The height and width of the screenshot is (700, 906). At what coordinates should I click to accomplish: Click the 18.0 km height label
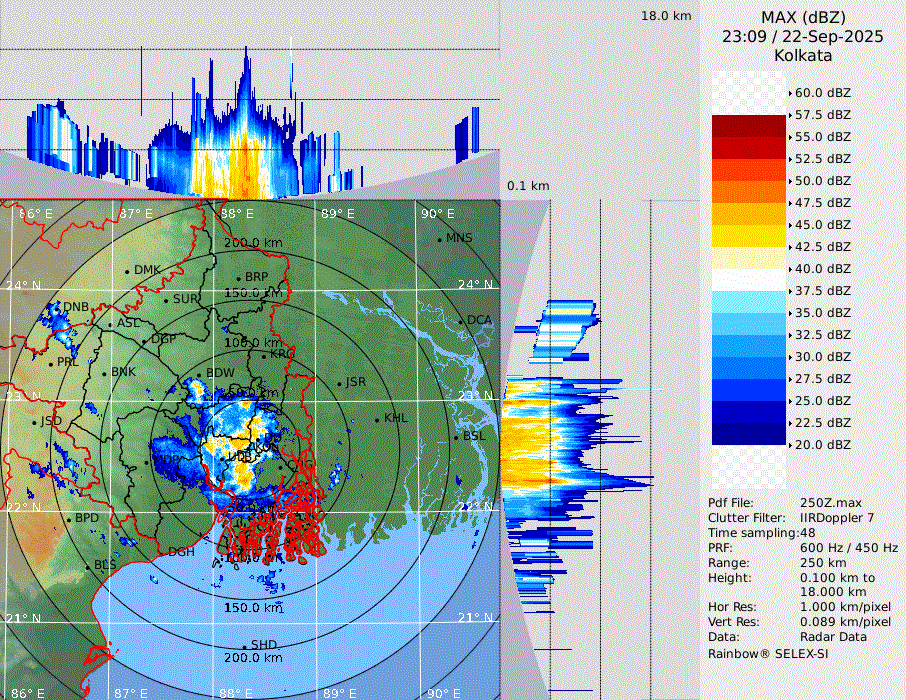coord(666,16)
